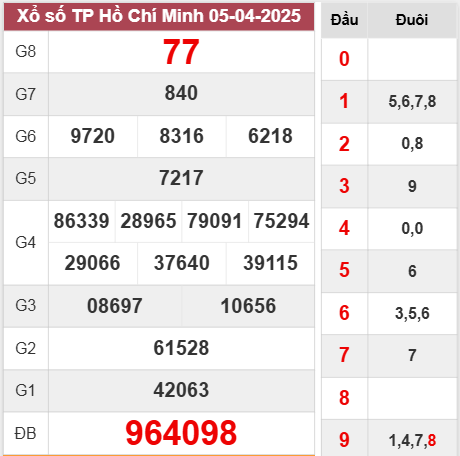Viewport: 460px width, 456px height.
Task: Select the G7 result 840
Action: pos(181,93)
